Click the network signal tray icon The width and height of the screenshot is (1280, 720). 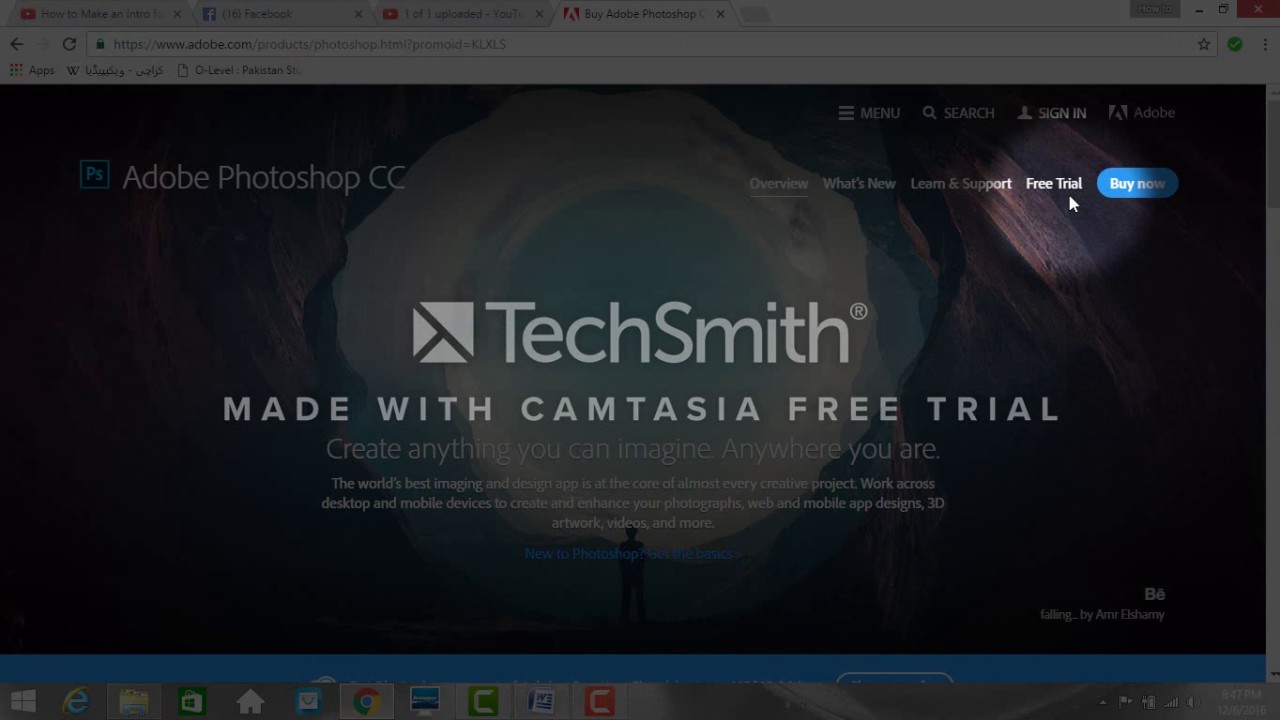pyautogui.click(x=1170, y=702)
